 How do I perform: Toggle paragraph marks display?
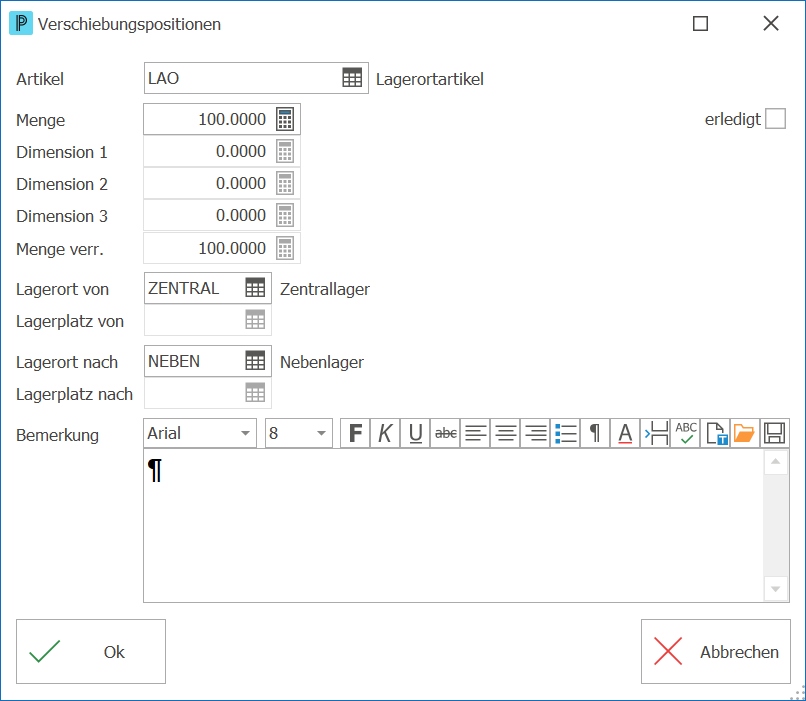(x=595, y=433)
